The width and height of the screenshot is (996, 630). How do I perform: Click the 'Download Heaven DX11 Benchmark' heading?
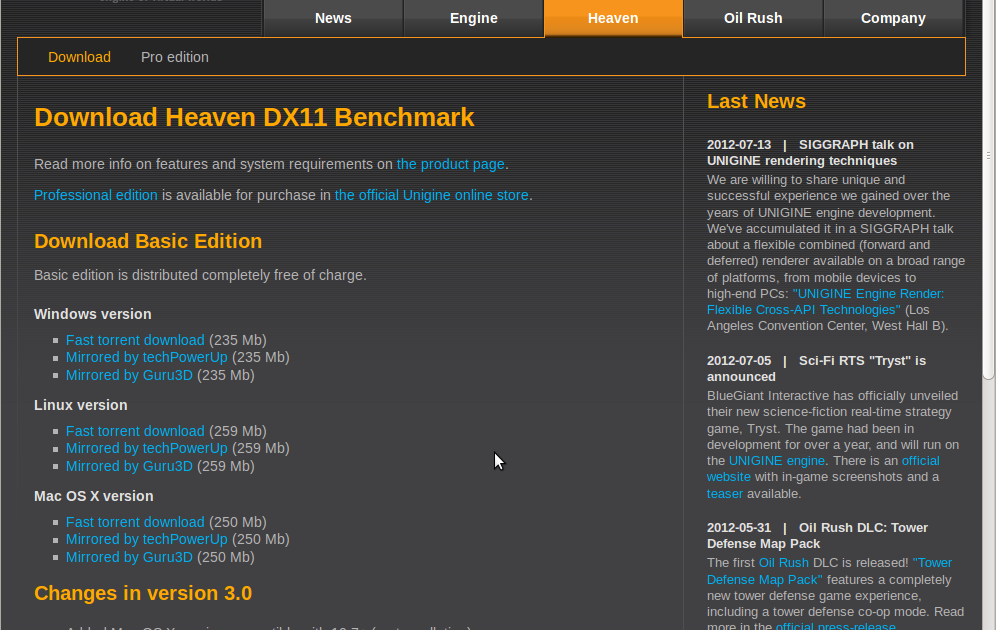pos(254,117)
